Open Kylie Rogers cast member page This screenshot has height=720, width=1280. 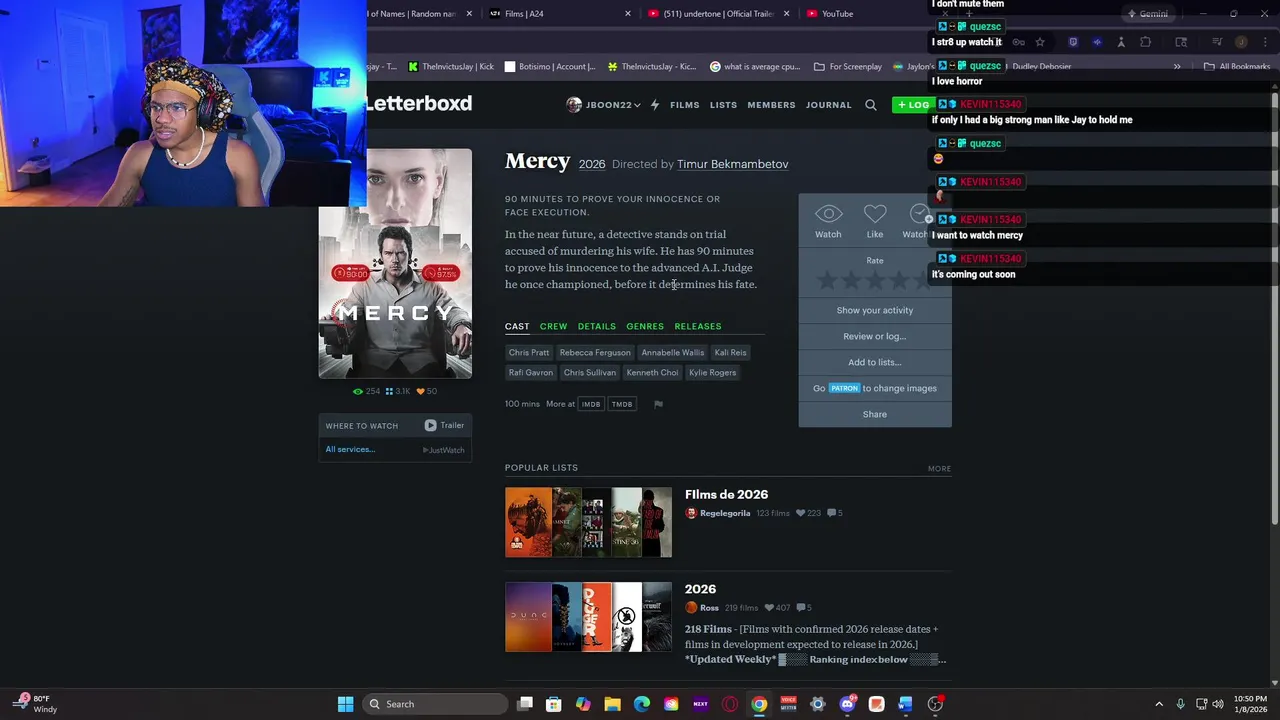[712, 372]
